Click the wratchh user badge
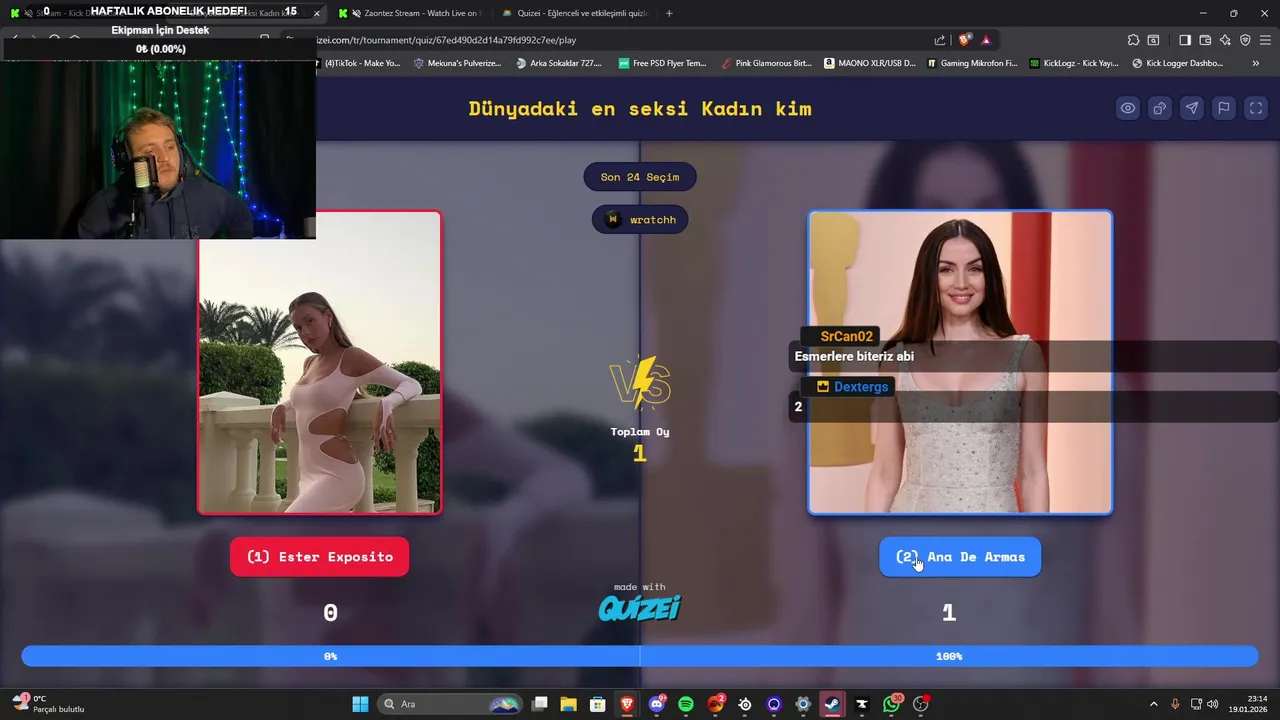This screenshot has height=720, width=1280. click(640, 219)
